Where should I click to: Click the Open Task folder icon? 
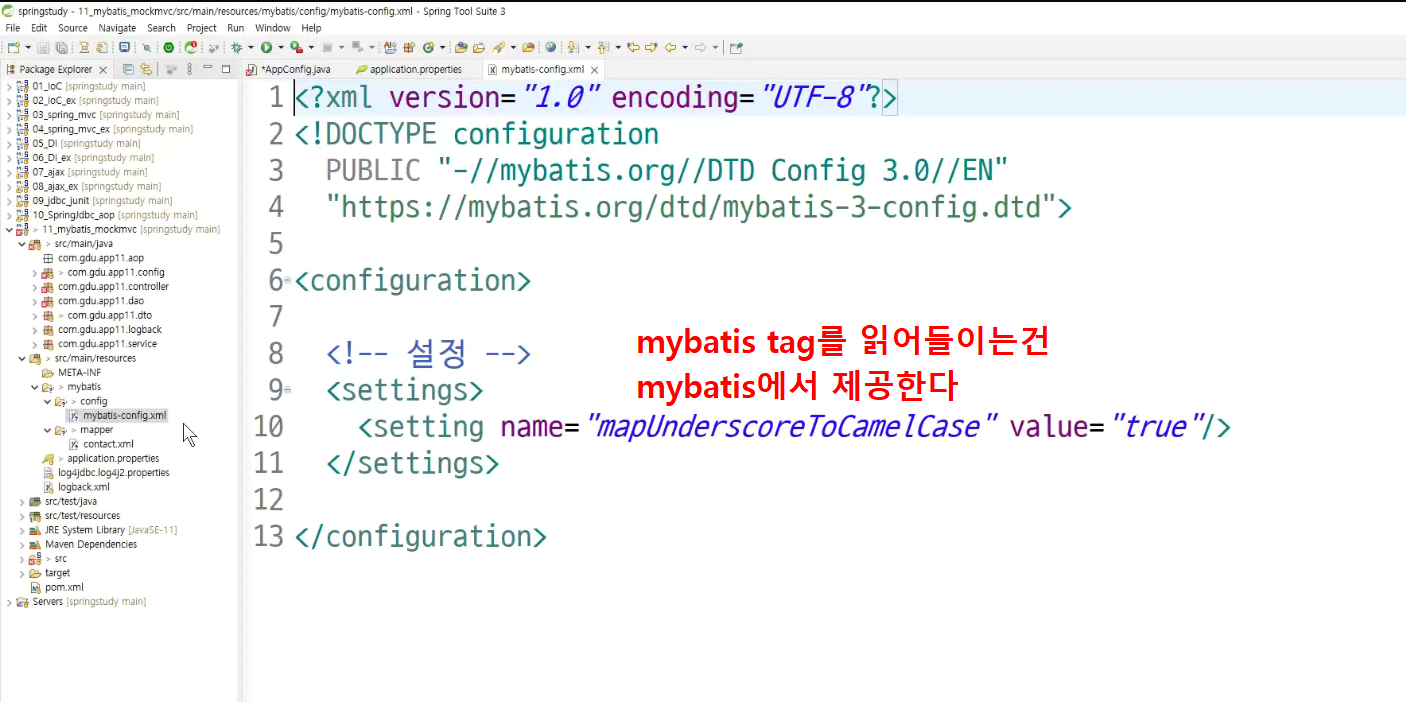478,47
